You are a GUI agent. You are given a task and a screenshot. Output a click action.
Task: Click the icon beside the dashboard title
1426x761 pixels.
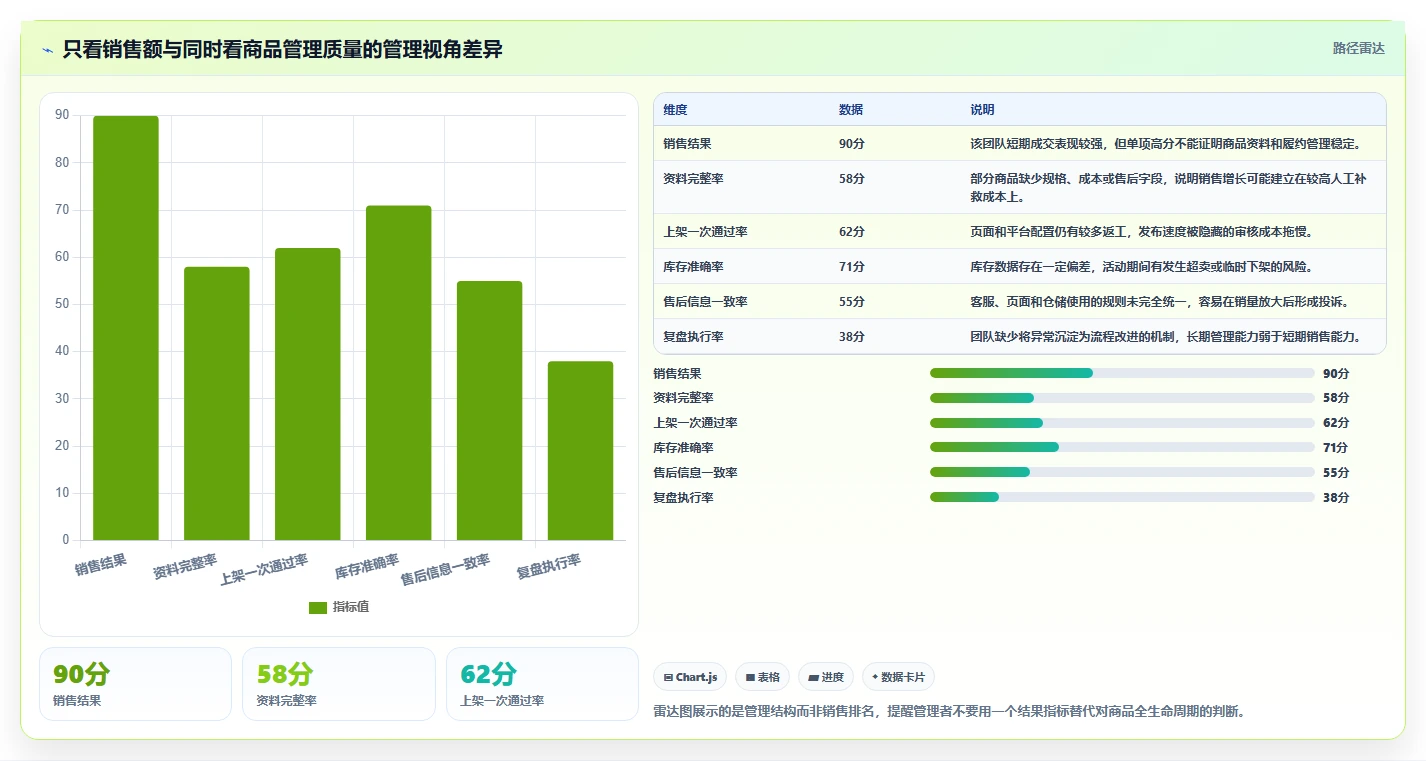pyautogui.click(x=47, y=49)
